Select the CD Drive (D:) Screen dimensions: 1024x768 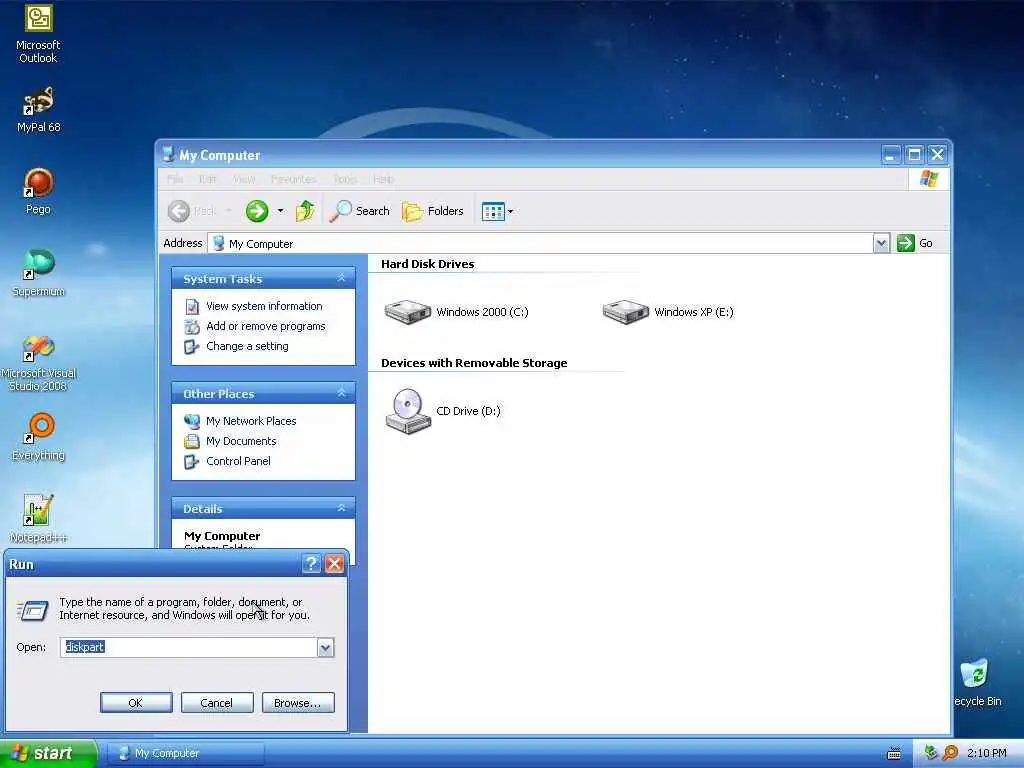coord(442,411)
